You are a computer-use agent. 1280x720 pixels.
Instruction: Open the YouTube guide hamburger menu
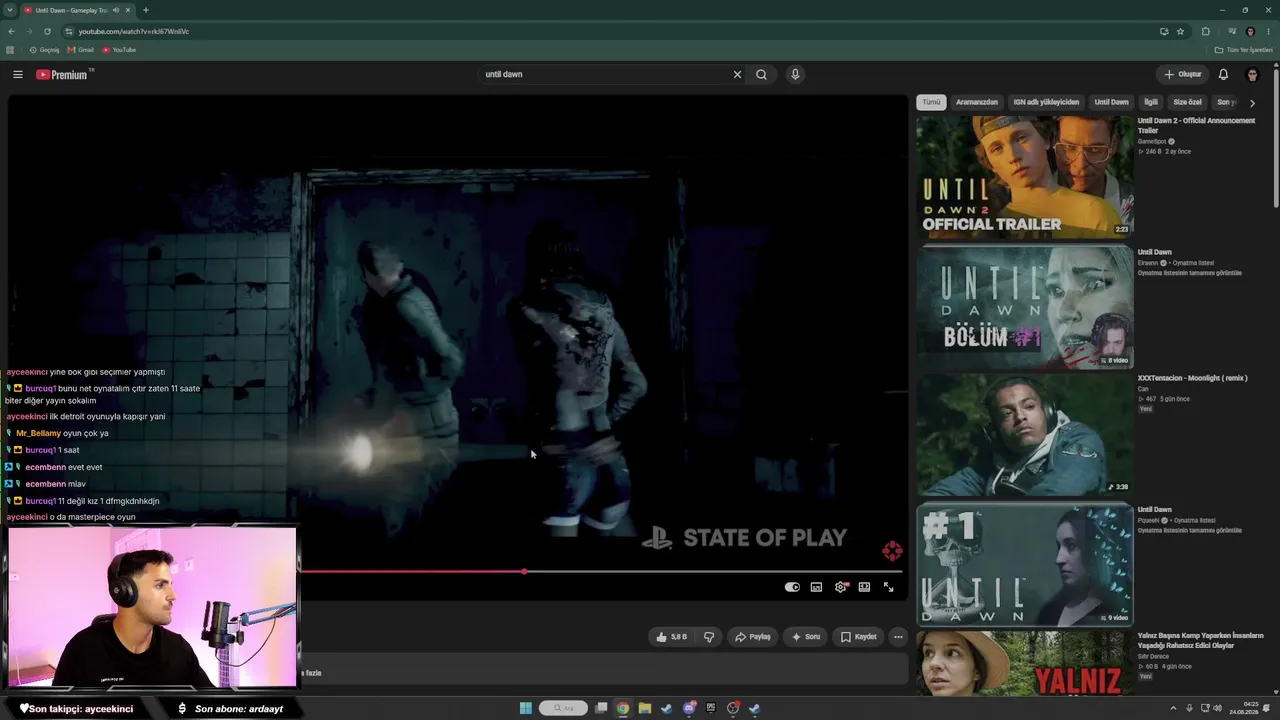[x=18, y=74]
